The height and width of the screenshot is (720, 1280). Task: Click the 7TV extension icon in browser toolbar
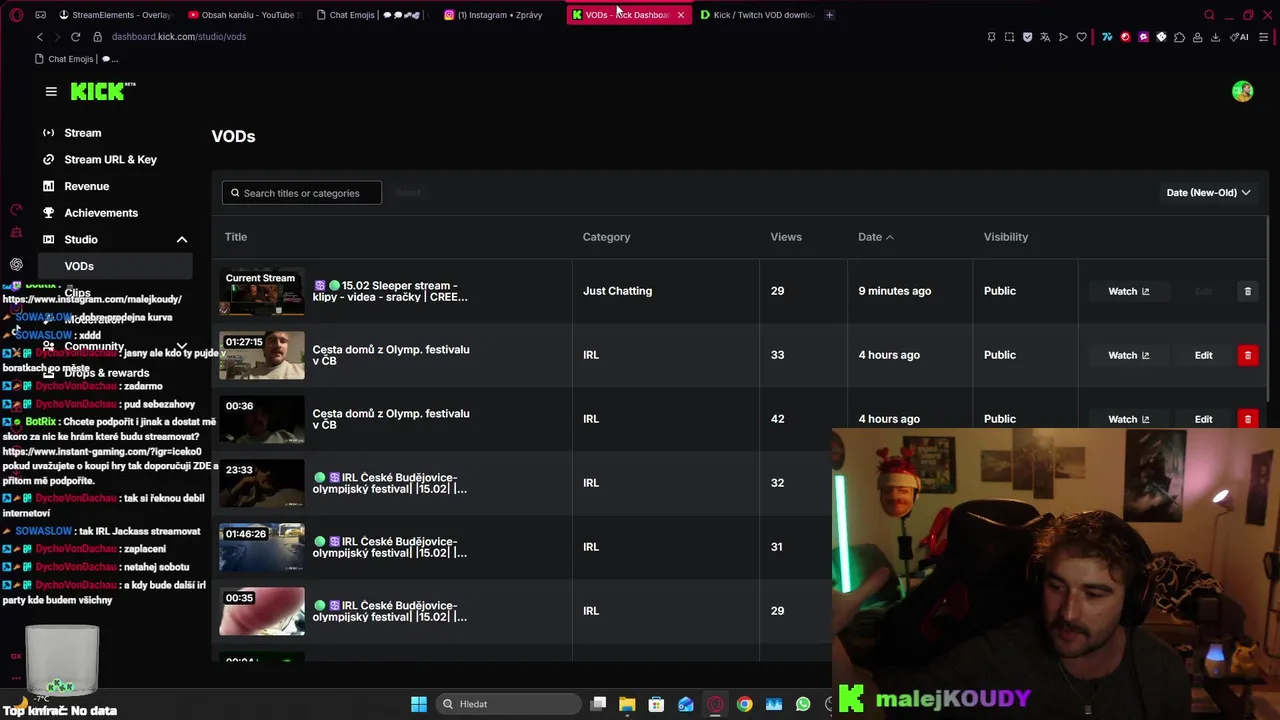pos(1107,37)
